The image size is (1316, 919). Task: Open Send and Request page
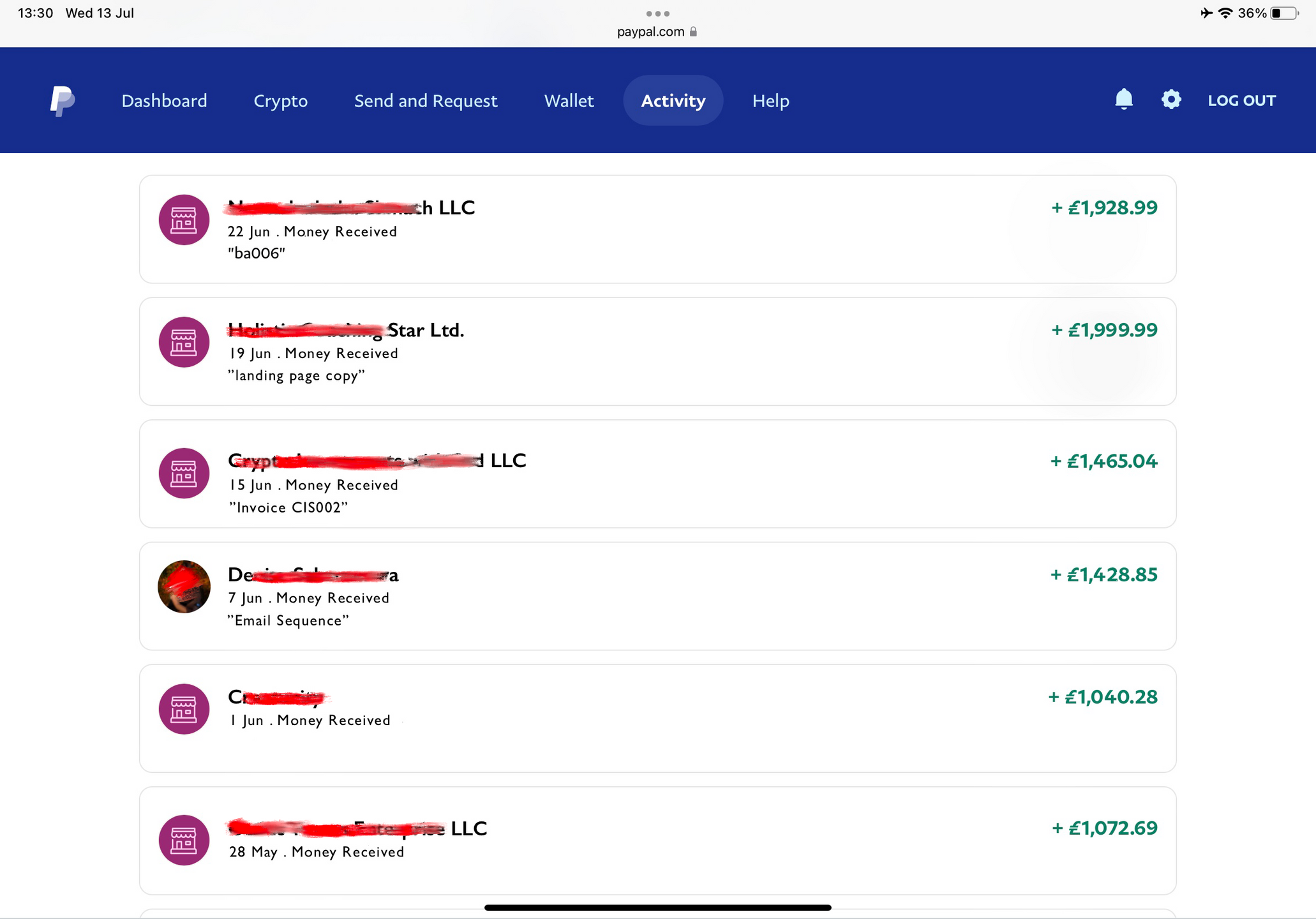click(425, 101)
